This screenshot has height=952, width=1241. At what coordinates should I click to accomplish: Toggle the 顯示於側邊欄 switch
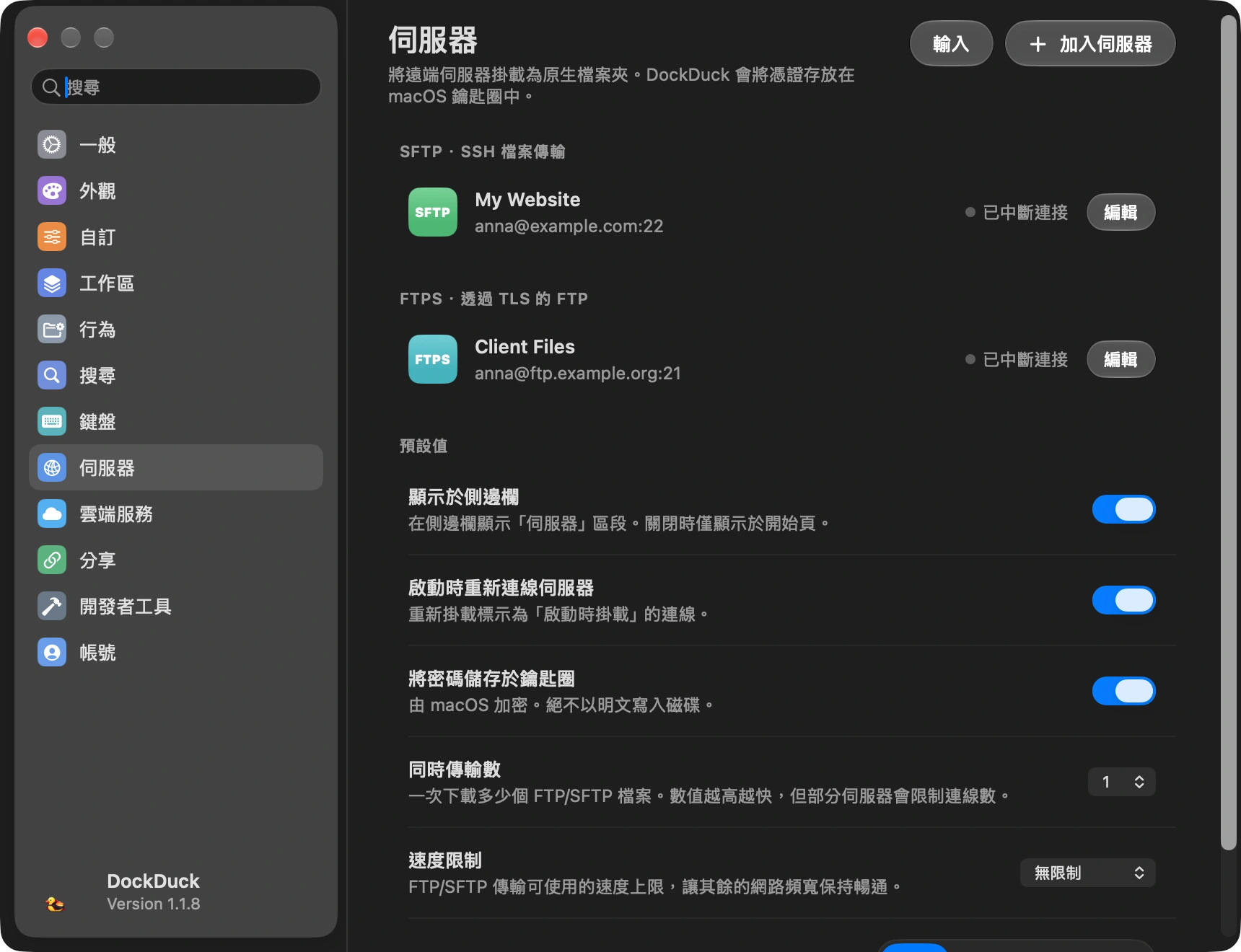click(x=1123, y=509)
